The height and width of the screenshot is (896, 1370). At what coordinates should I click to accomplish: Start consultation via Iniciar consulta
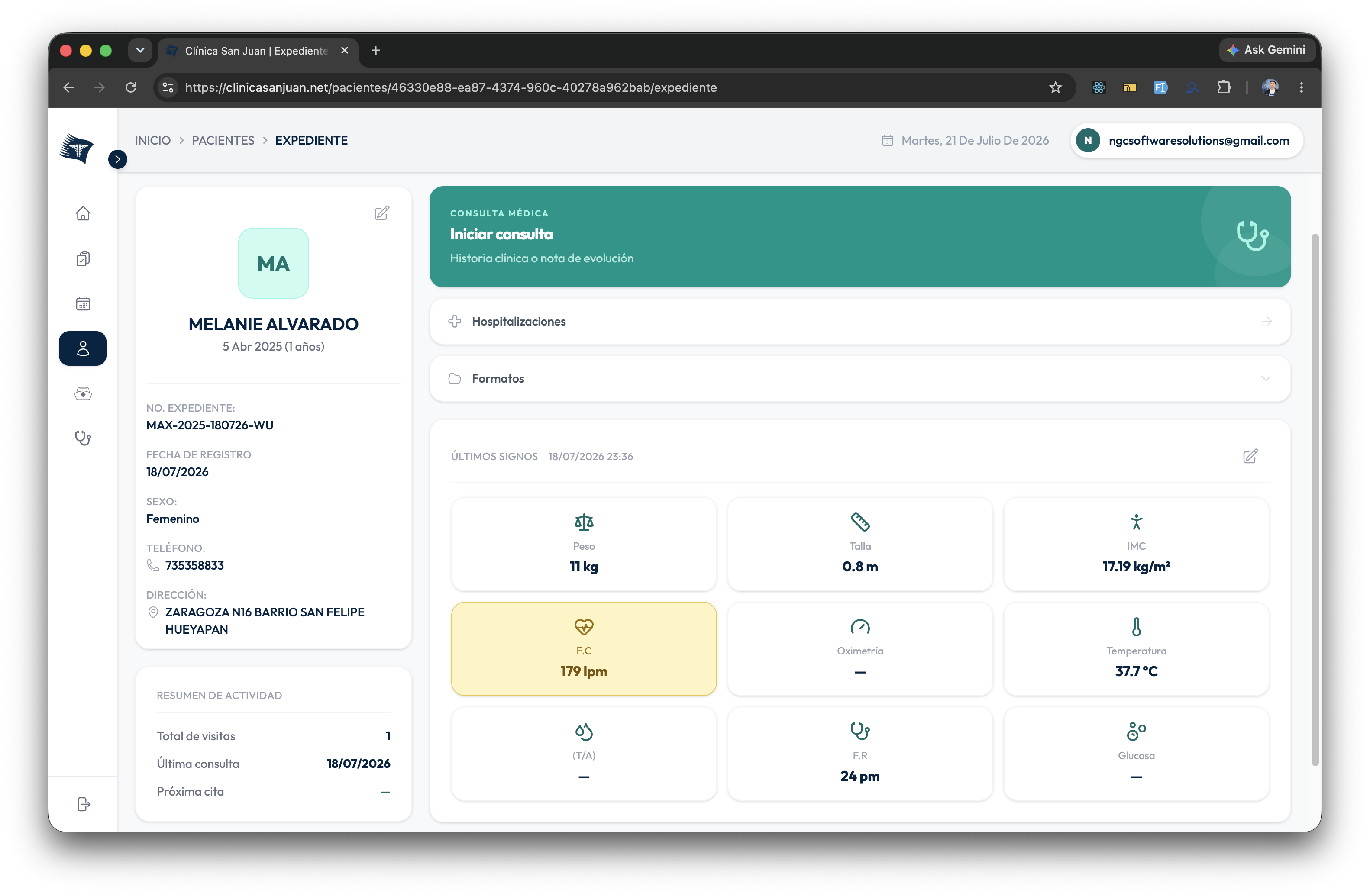click(860, 236)
